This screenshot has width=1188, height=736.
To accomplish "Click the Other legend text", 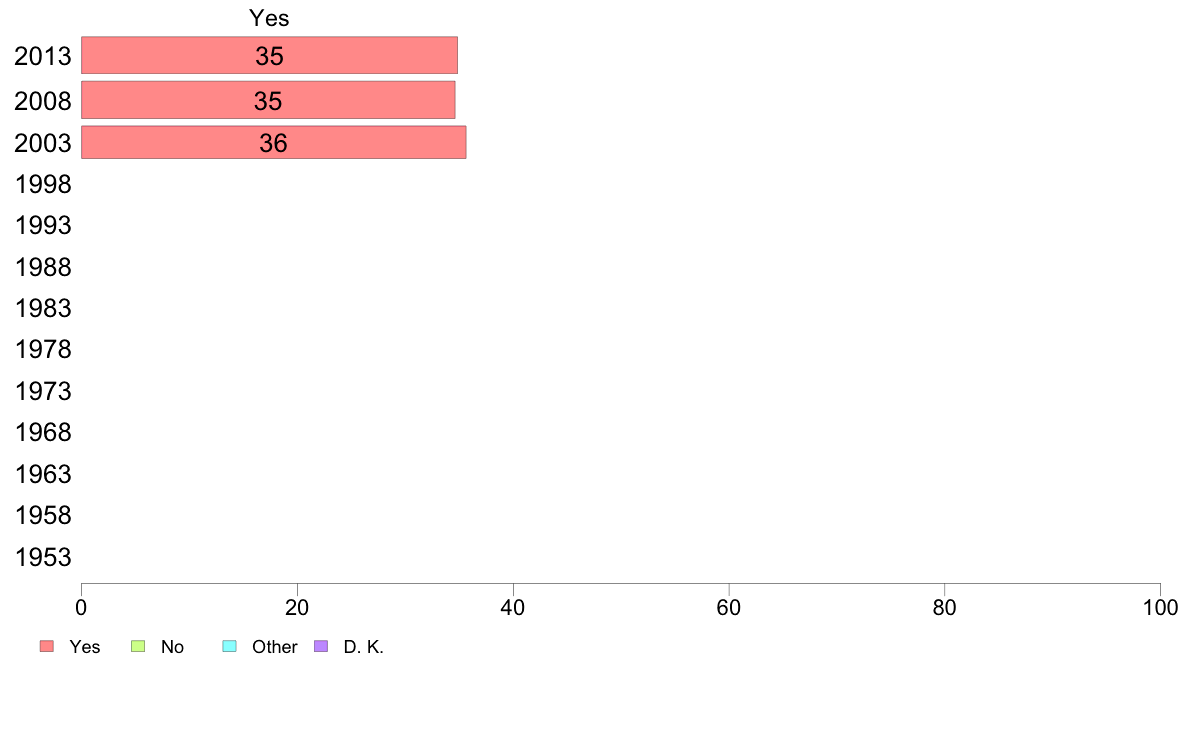I will click(274, 647).
